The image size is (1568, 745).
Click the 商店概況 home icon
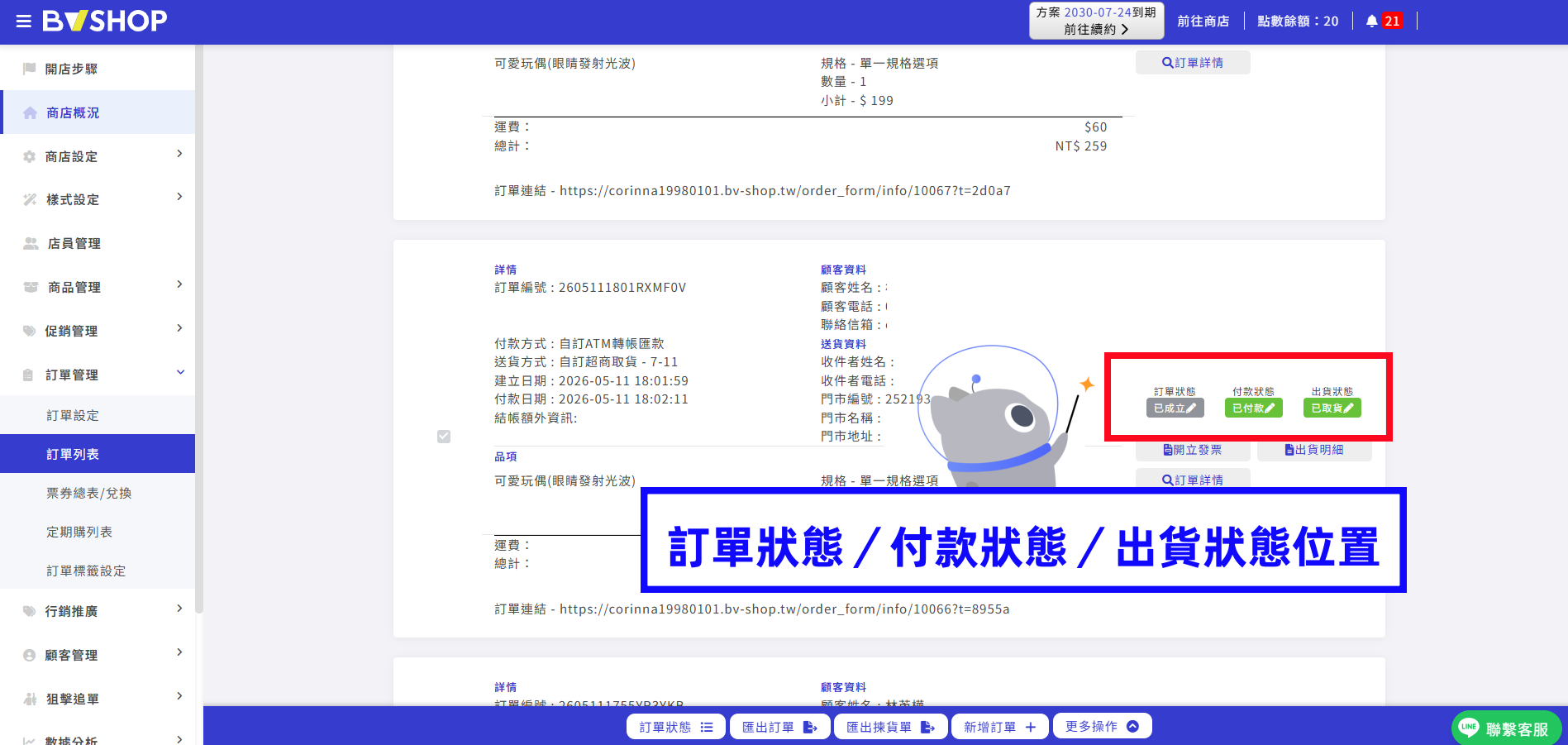(x=31, y=112)
